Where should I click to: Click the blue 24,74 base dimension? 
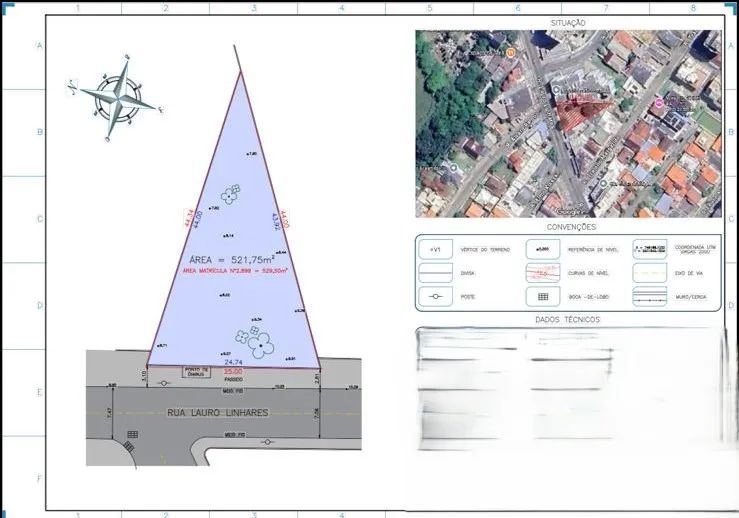click(x=233, y=362)
